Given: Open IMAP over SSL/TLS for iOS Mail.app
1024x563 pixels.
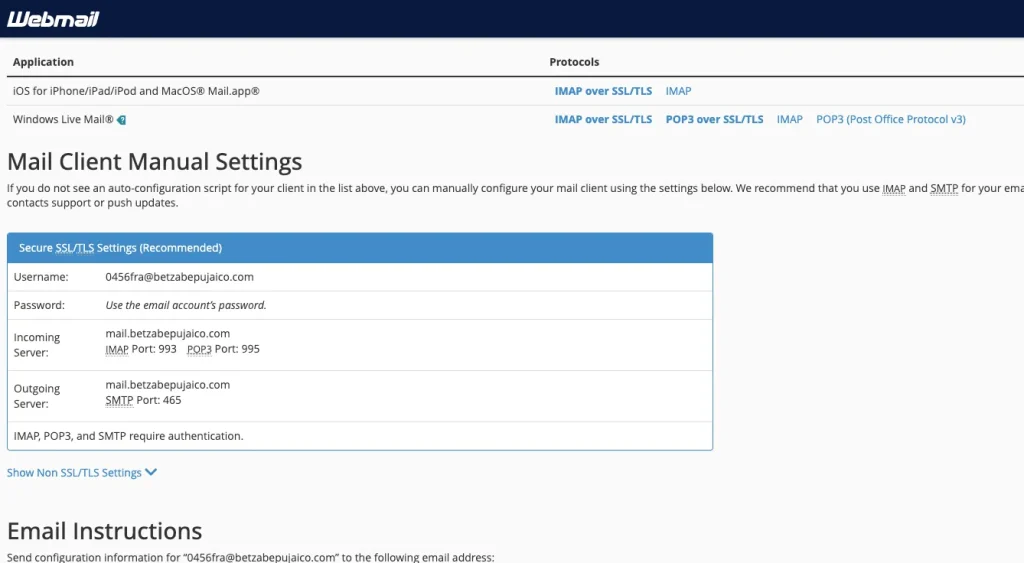Looking at the screenshot, I should [x=603, y=91].
